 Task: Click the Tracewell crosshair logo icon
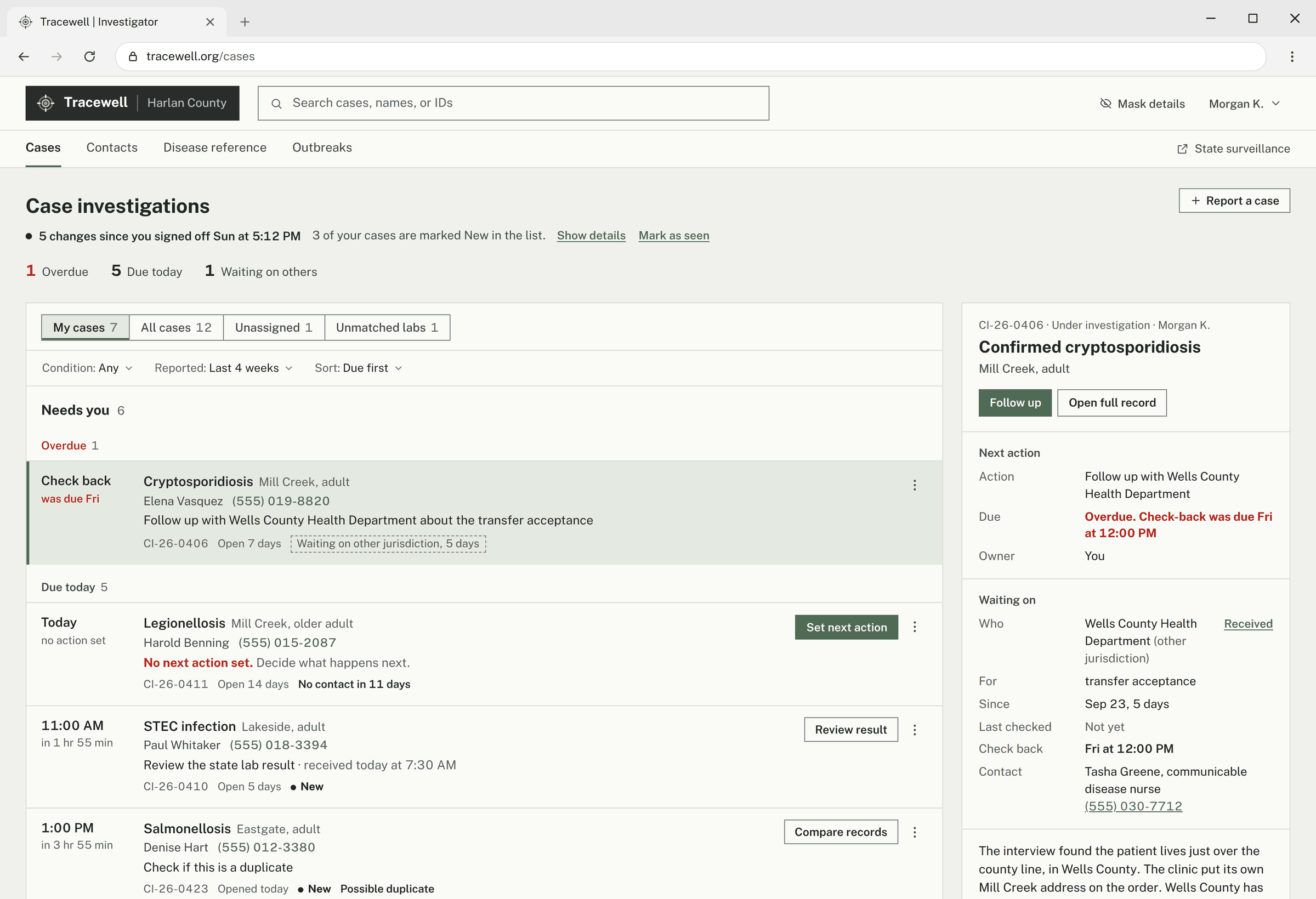coord(46,103)
